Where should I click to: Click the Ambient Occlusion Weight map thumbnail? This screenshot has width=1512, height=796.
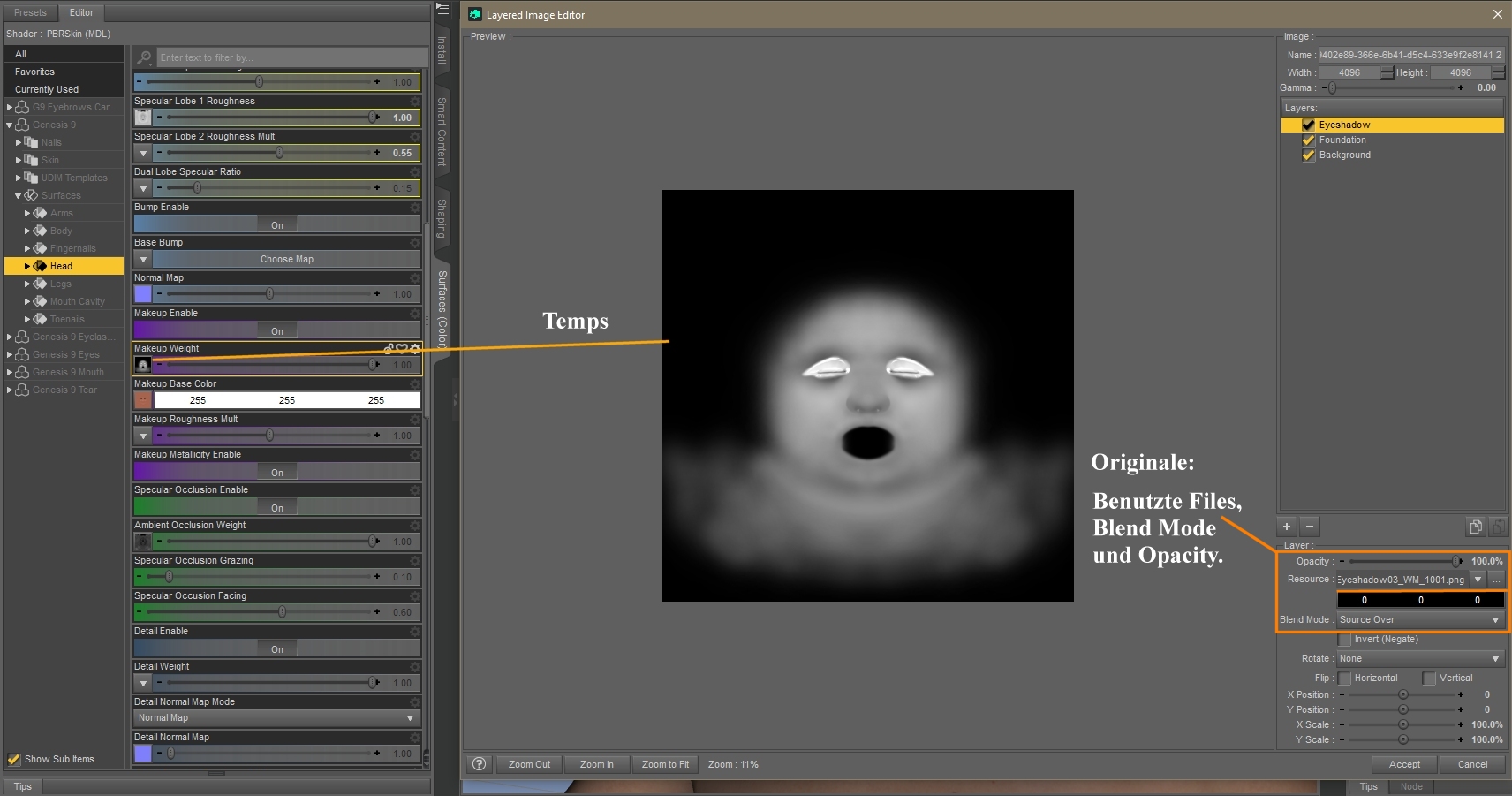click(x=143, y=542)
